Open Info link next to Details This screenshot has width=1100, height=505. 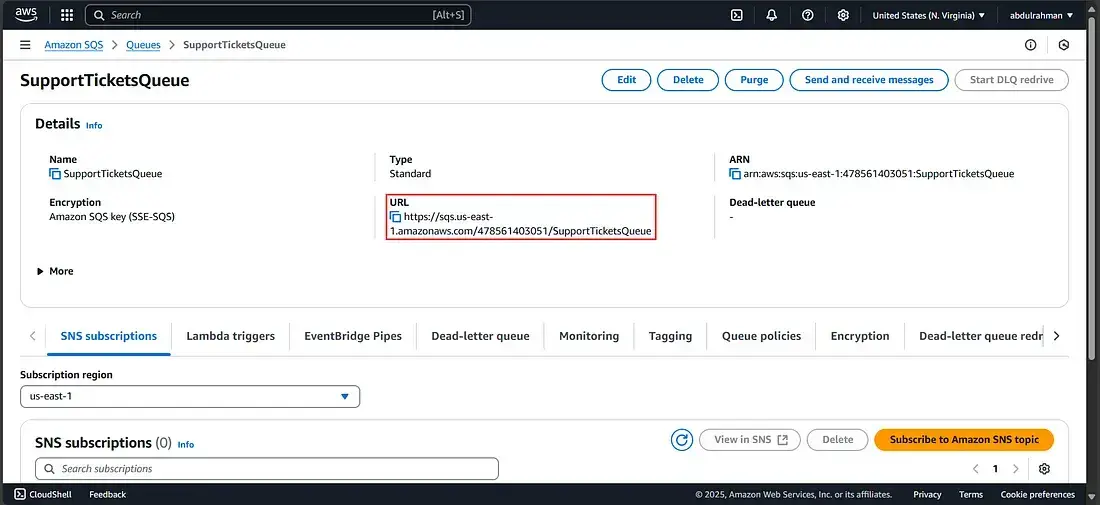pyautogui.click(x=94, y=126)
